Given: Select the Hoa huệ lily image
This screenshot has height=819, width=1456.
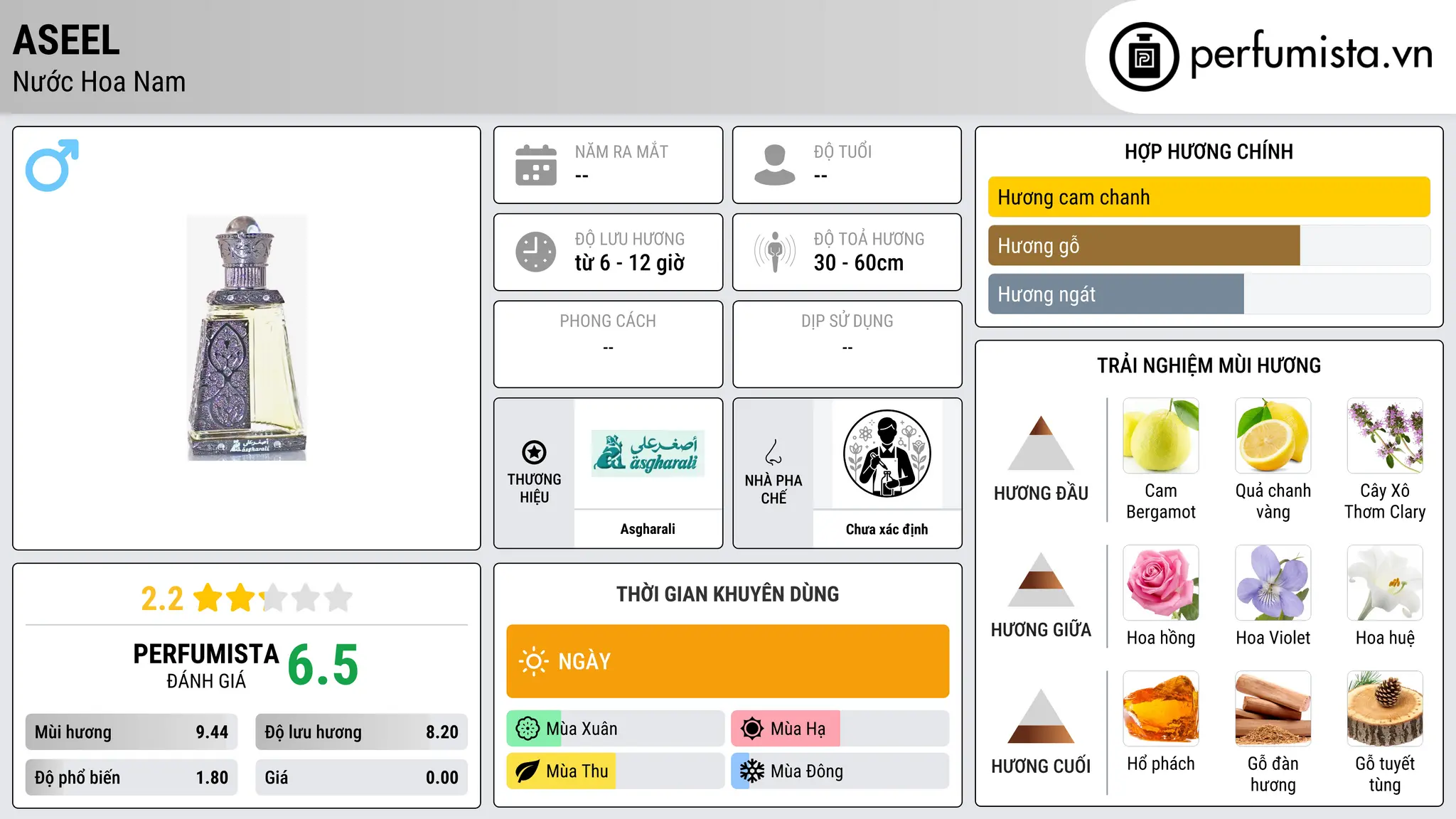Looking at the screenshot, I should pos(1385,583).
